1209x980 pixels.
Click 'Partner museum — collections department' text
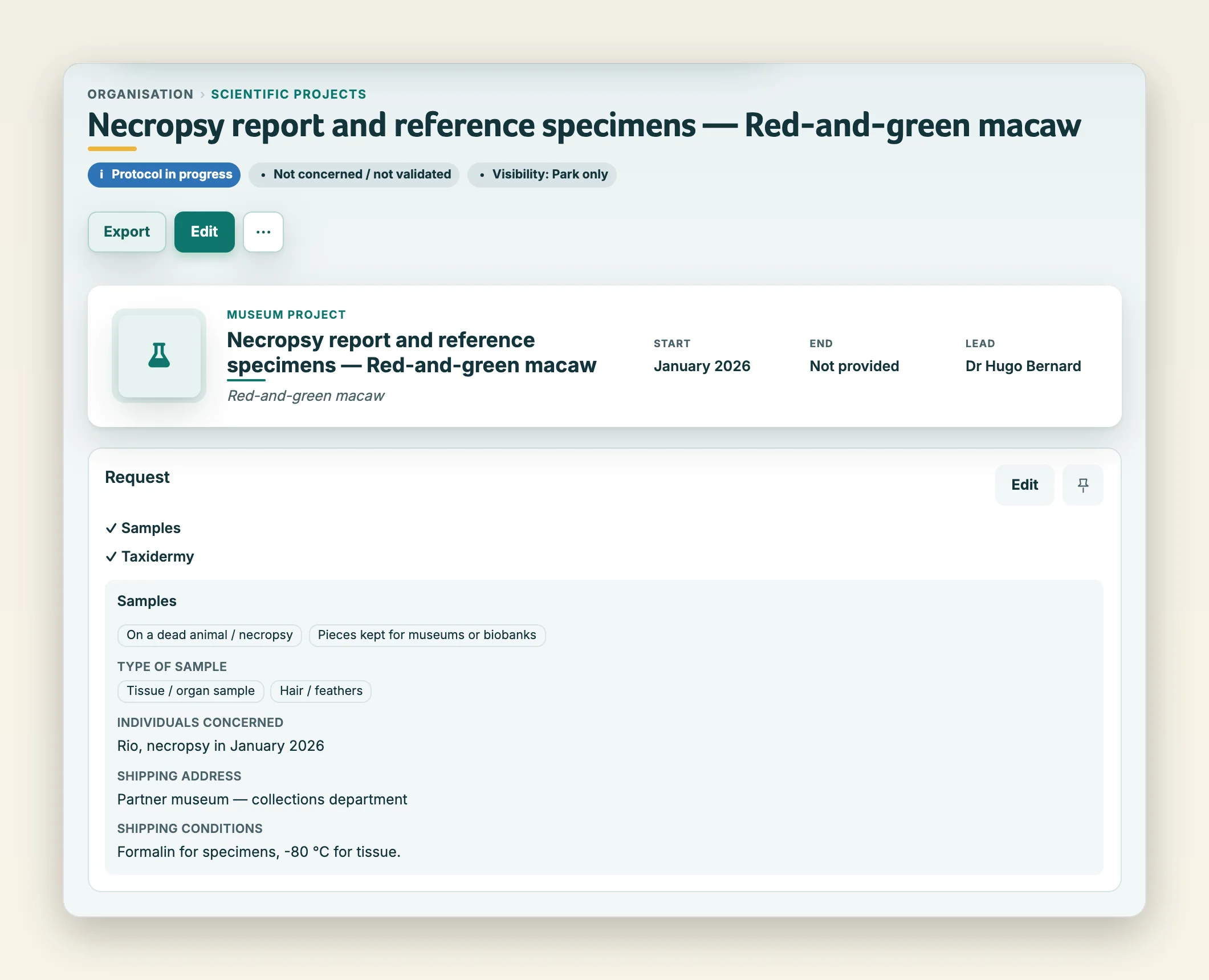(262, 800)
